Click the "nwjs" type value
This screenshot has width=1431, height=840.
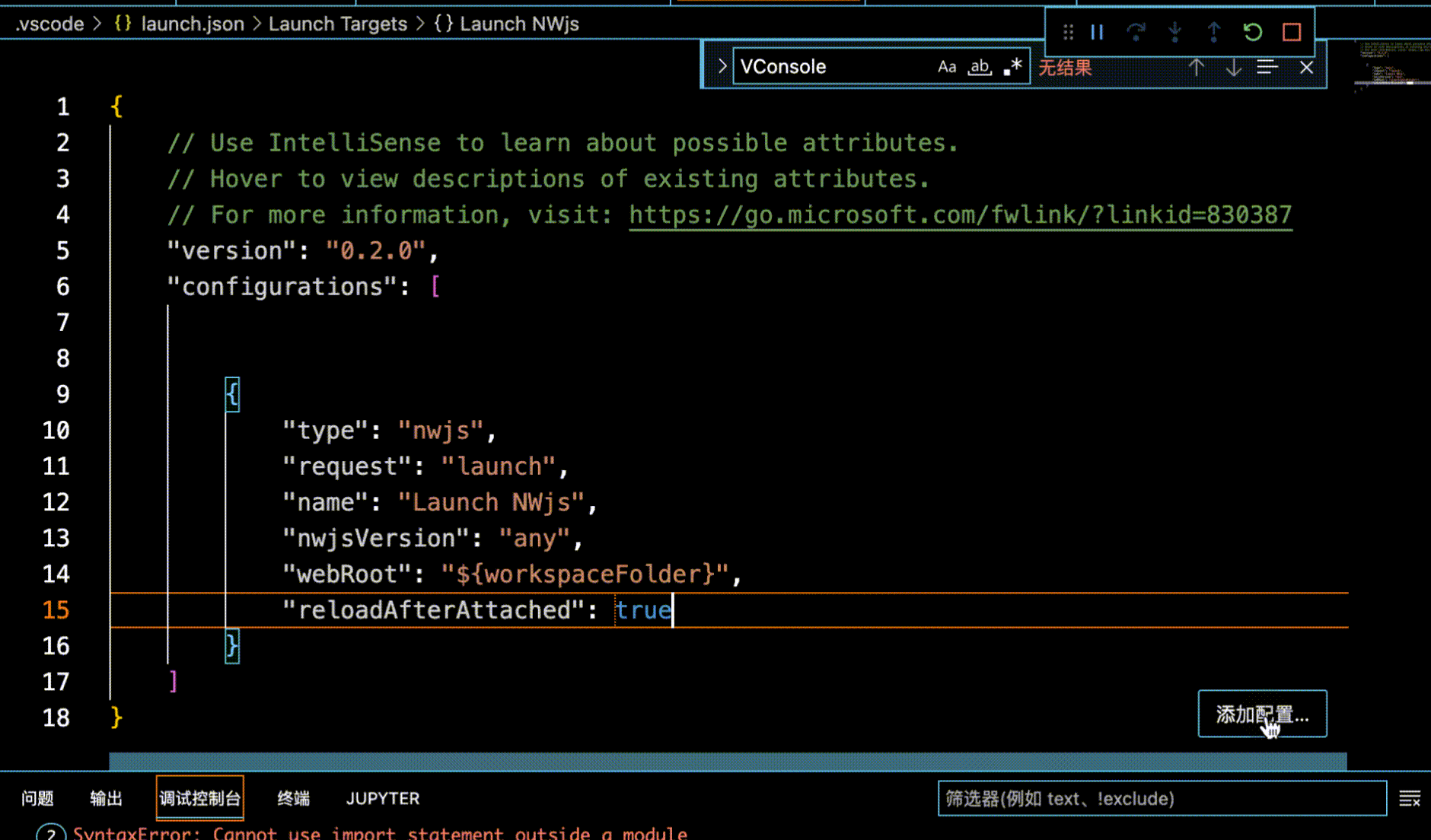pos(441,431)
